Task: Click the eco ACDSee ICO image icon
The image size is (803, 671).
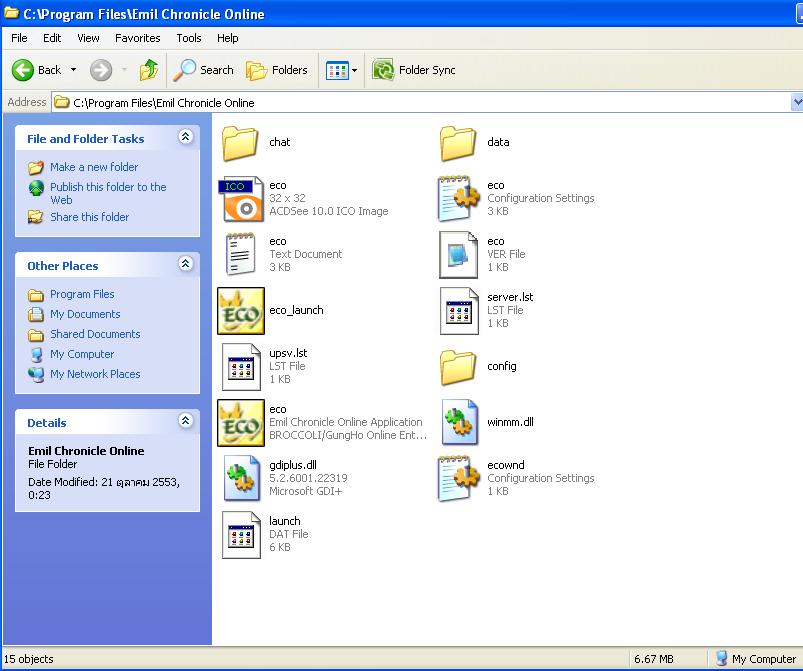Action: [x=241, y=198]
